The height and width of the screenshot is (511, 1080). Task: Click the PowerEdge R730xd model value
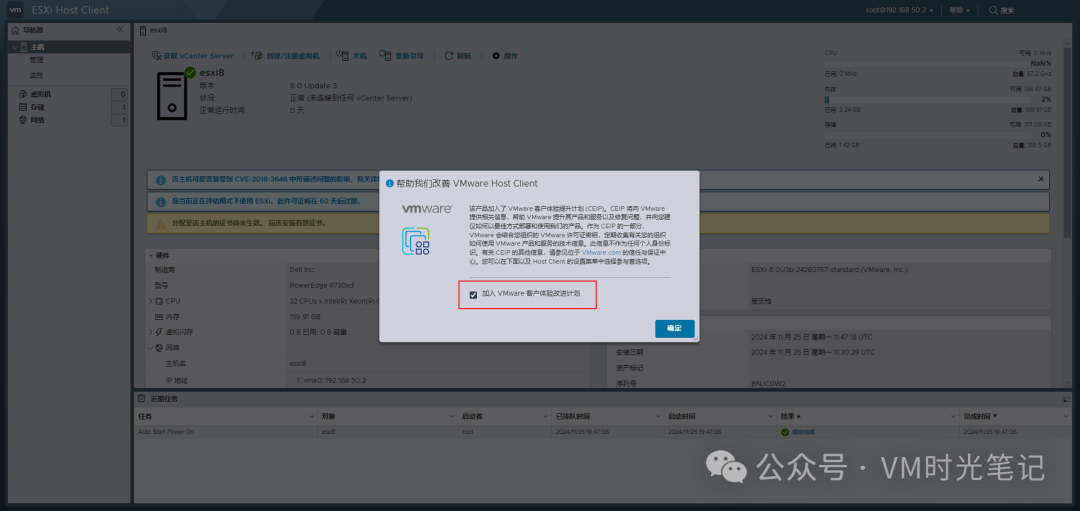(320, 286)
